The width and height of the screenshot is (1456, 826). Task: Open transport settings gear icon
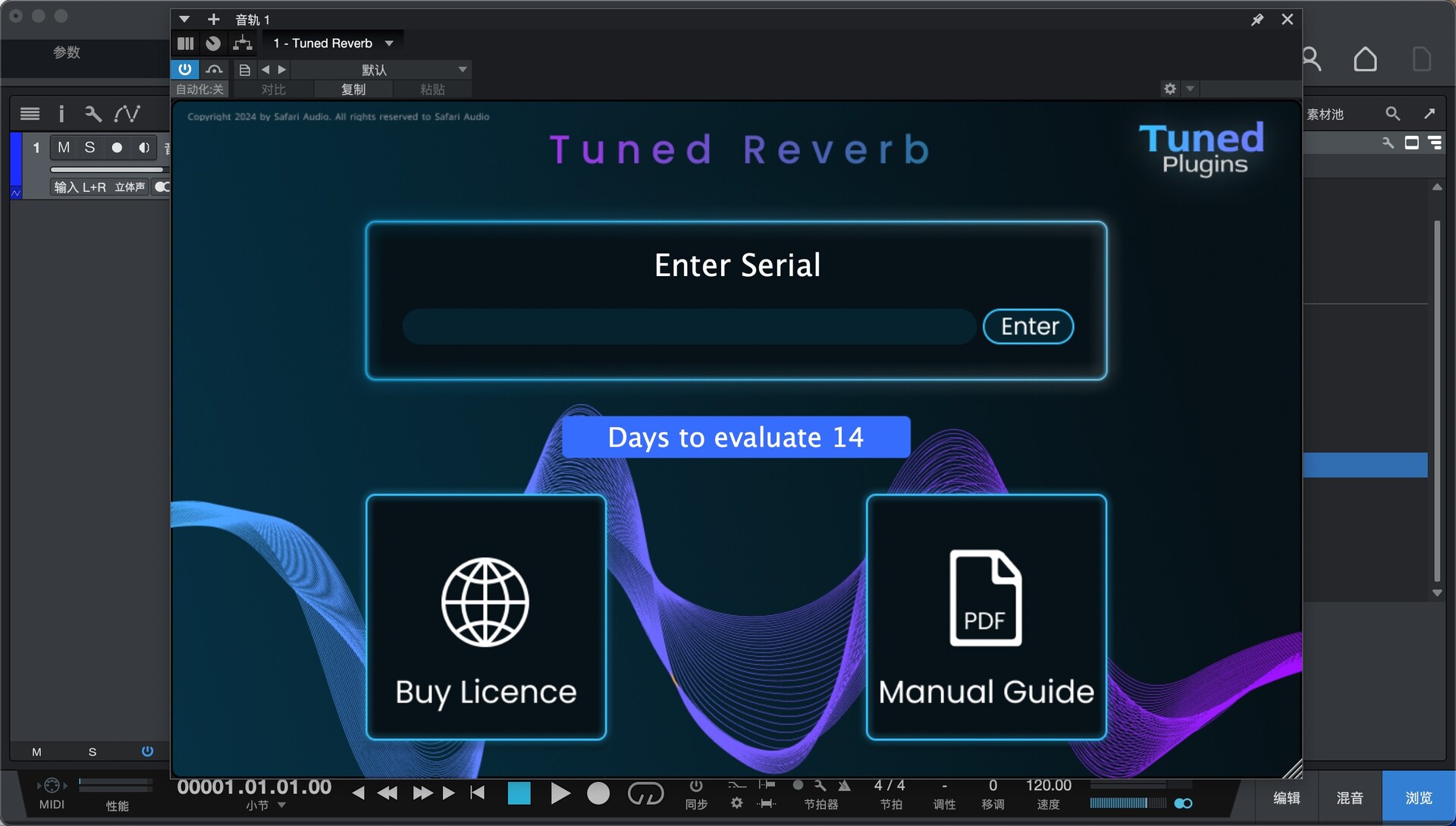coord(736,802)
